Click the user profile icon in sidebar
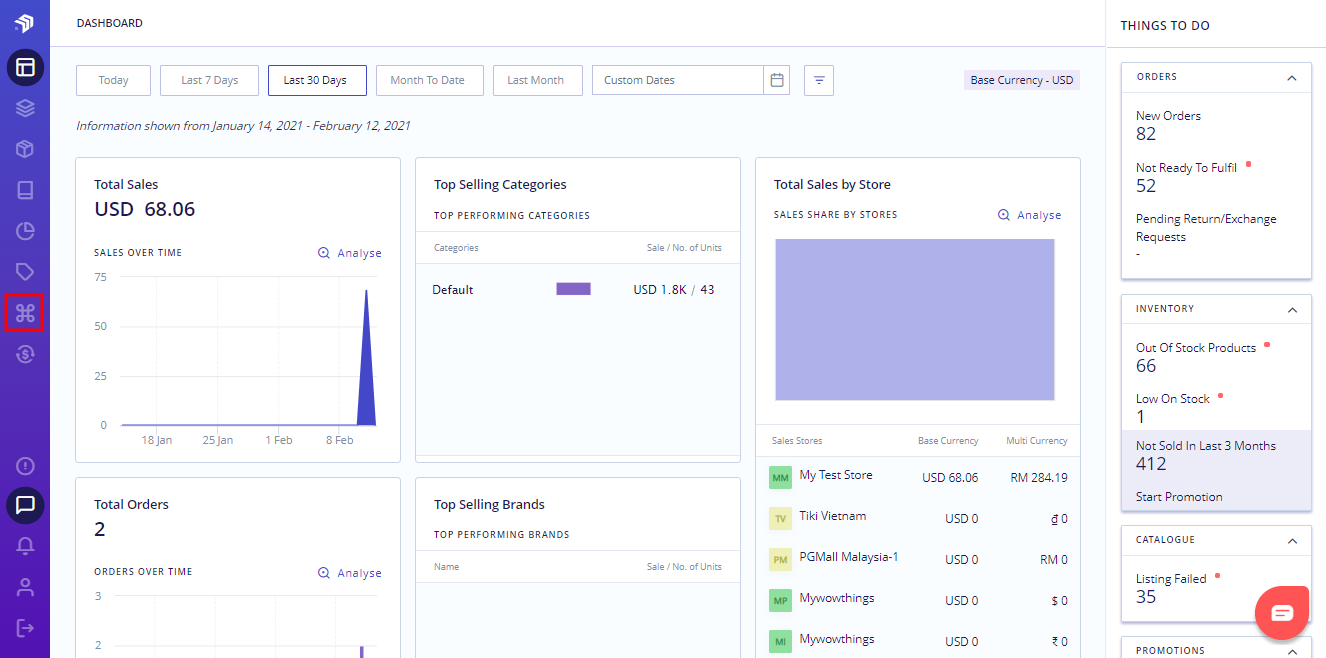1326x658 pixels. coord(25,586)
